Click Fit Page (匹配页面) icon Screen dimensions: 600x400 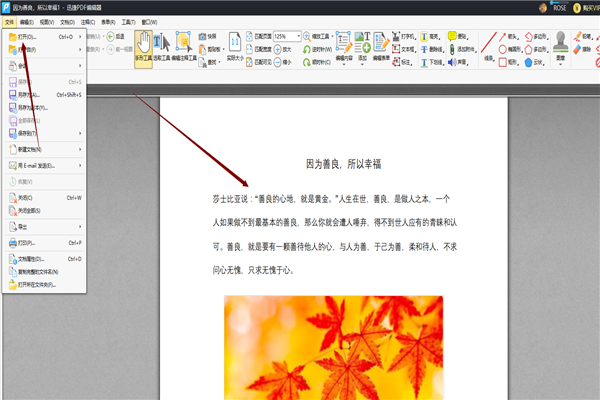[x=249, y=36]
